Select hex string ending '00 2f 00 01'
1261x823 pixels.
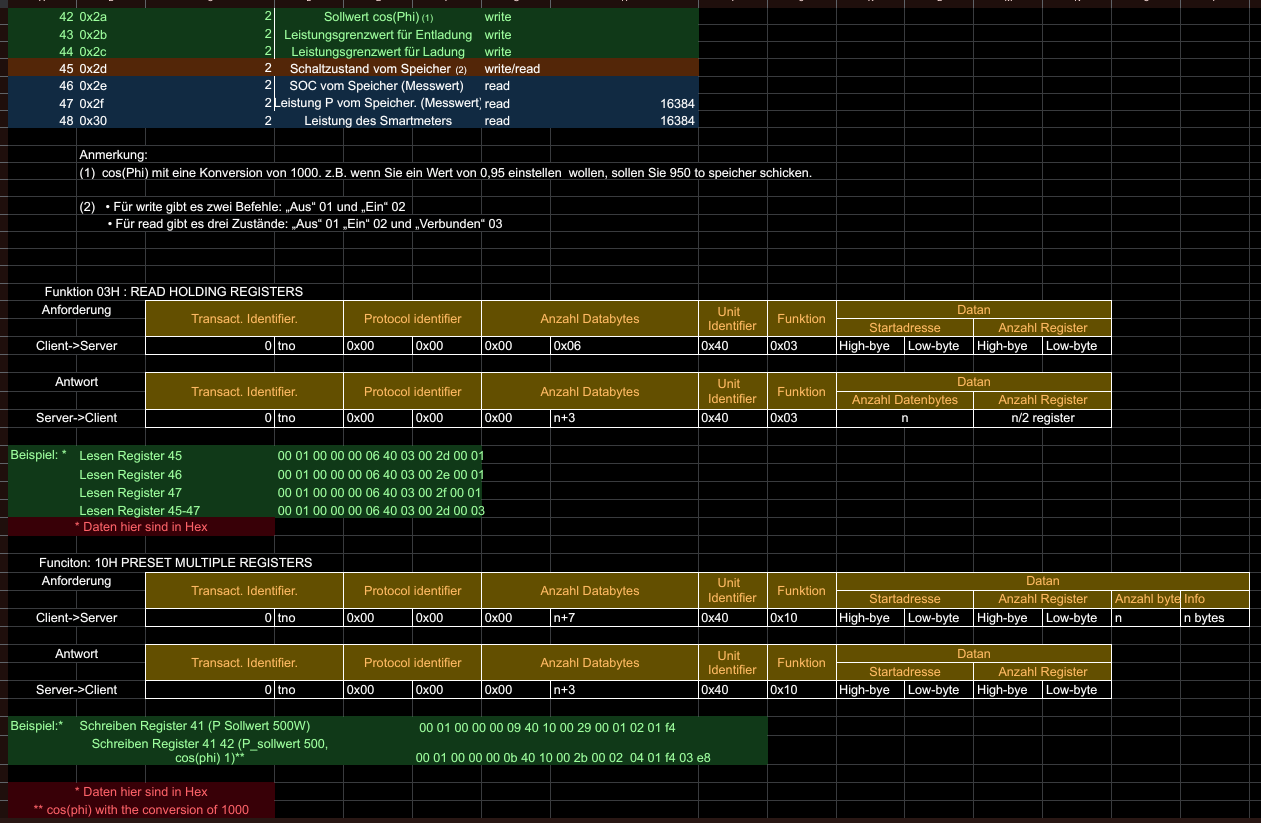[x=380, y=492]
